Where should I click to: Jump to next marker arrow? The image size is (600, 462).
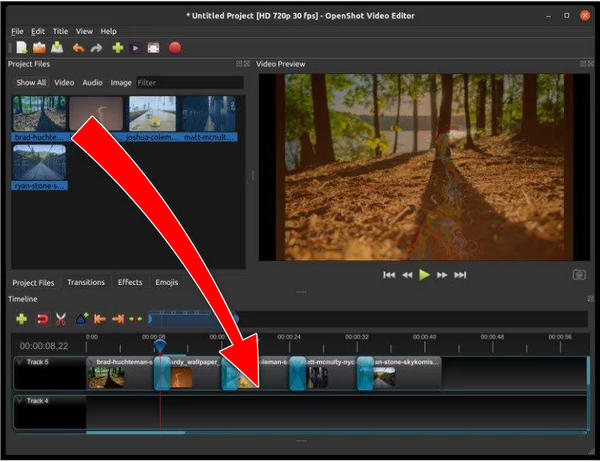coord(118,319)
